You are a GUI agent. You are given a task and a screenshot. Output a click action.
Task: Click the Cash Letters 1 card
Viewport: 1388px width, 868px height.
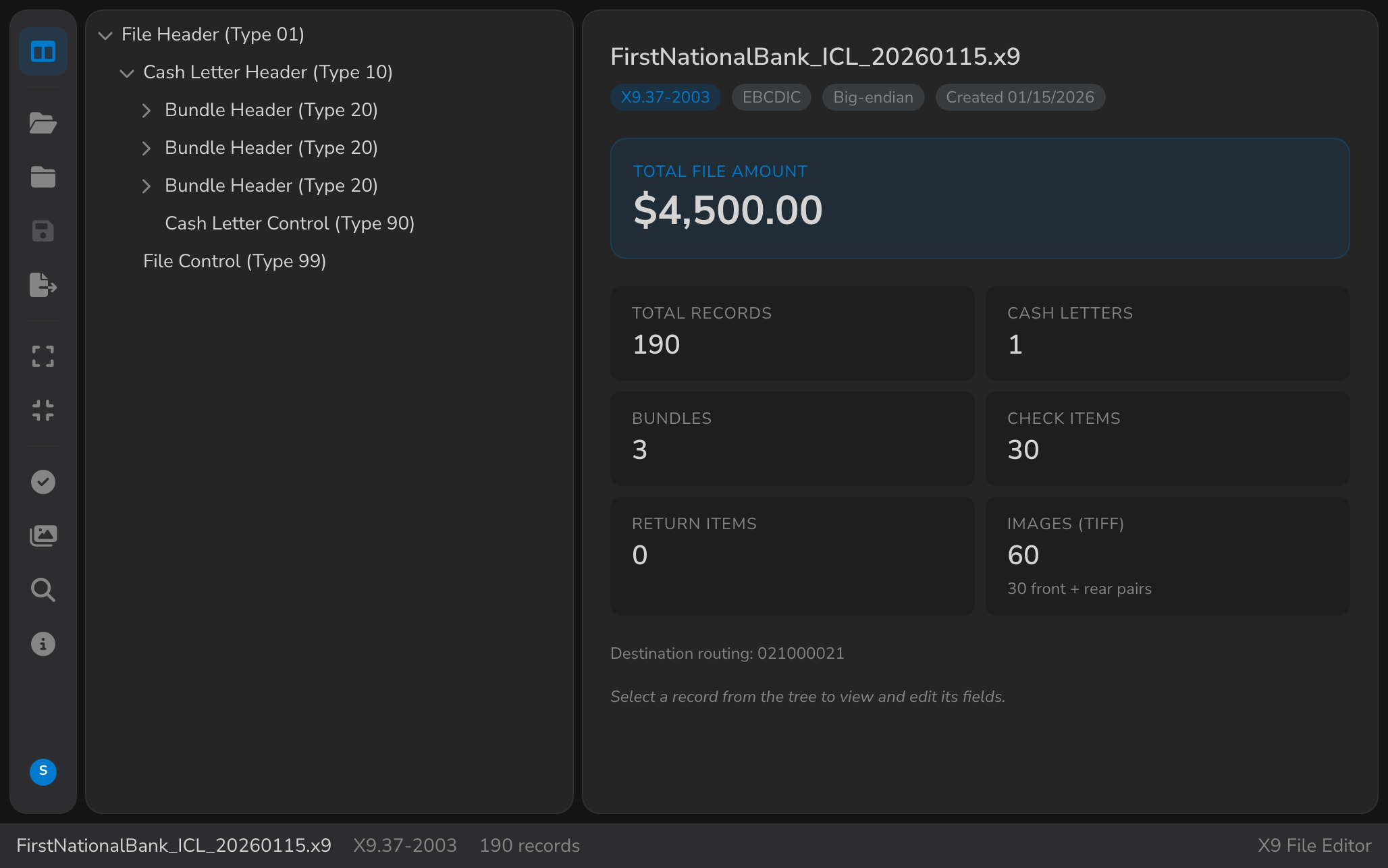1168,333
